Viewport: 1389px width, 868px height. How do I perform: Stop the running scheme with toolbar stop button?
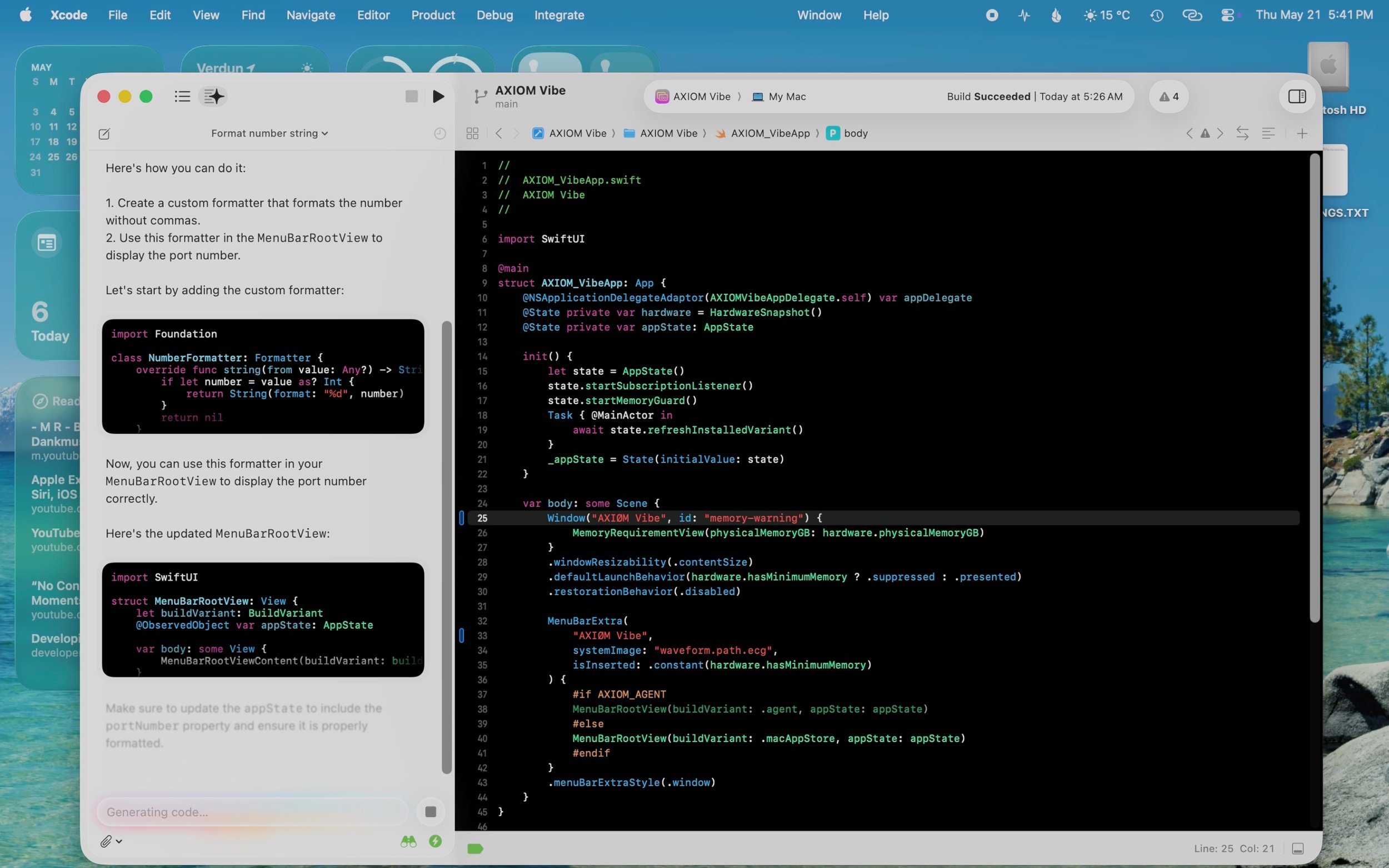(x=411, y=97)
